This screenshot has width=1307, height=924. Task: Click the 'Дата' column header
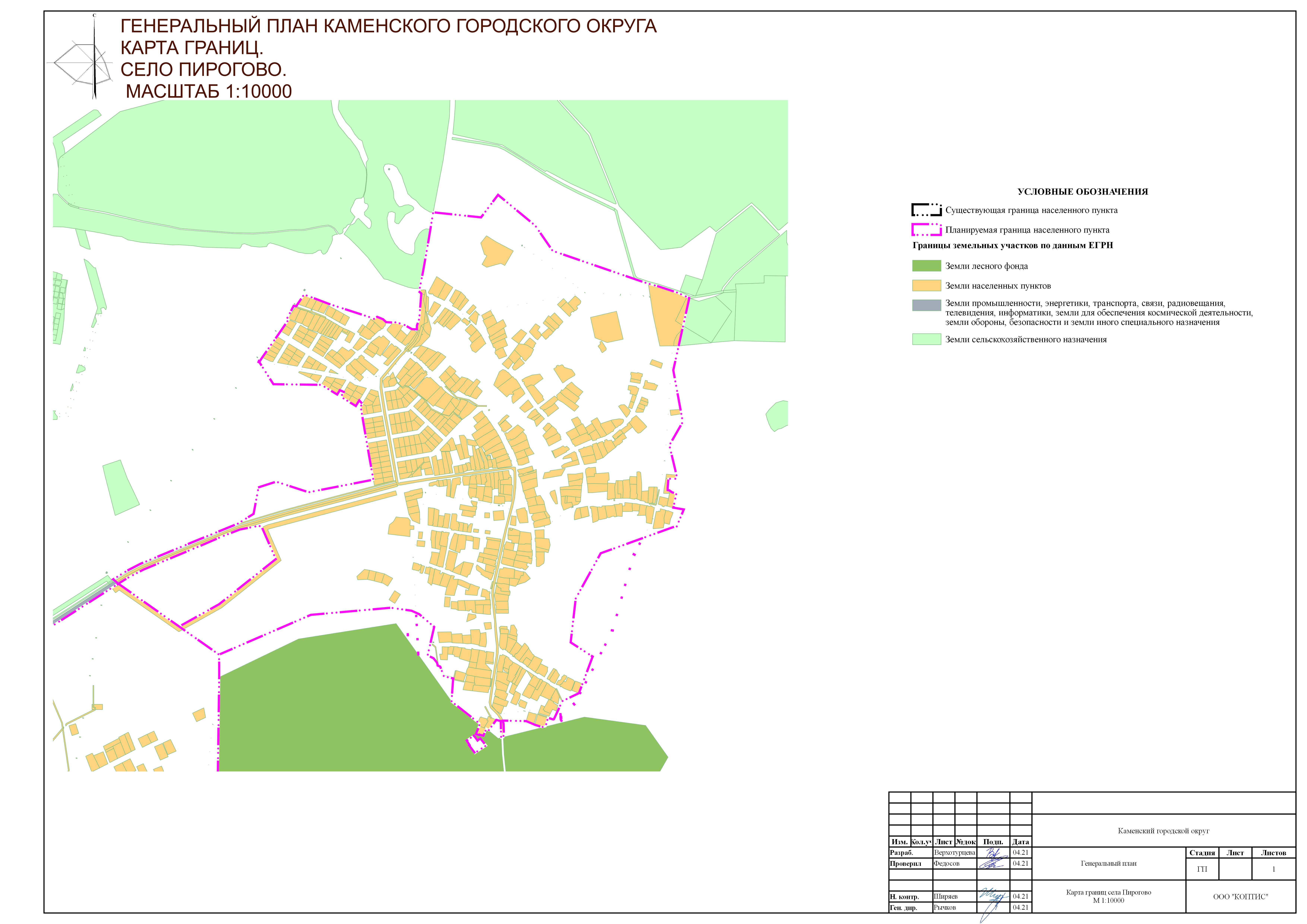(1021, 842)
